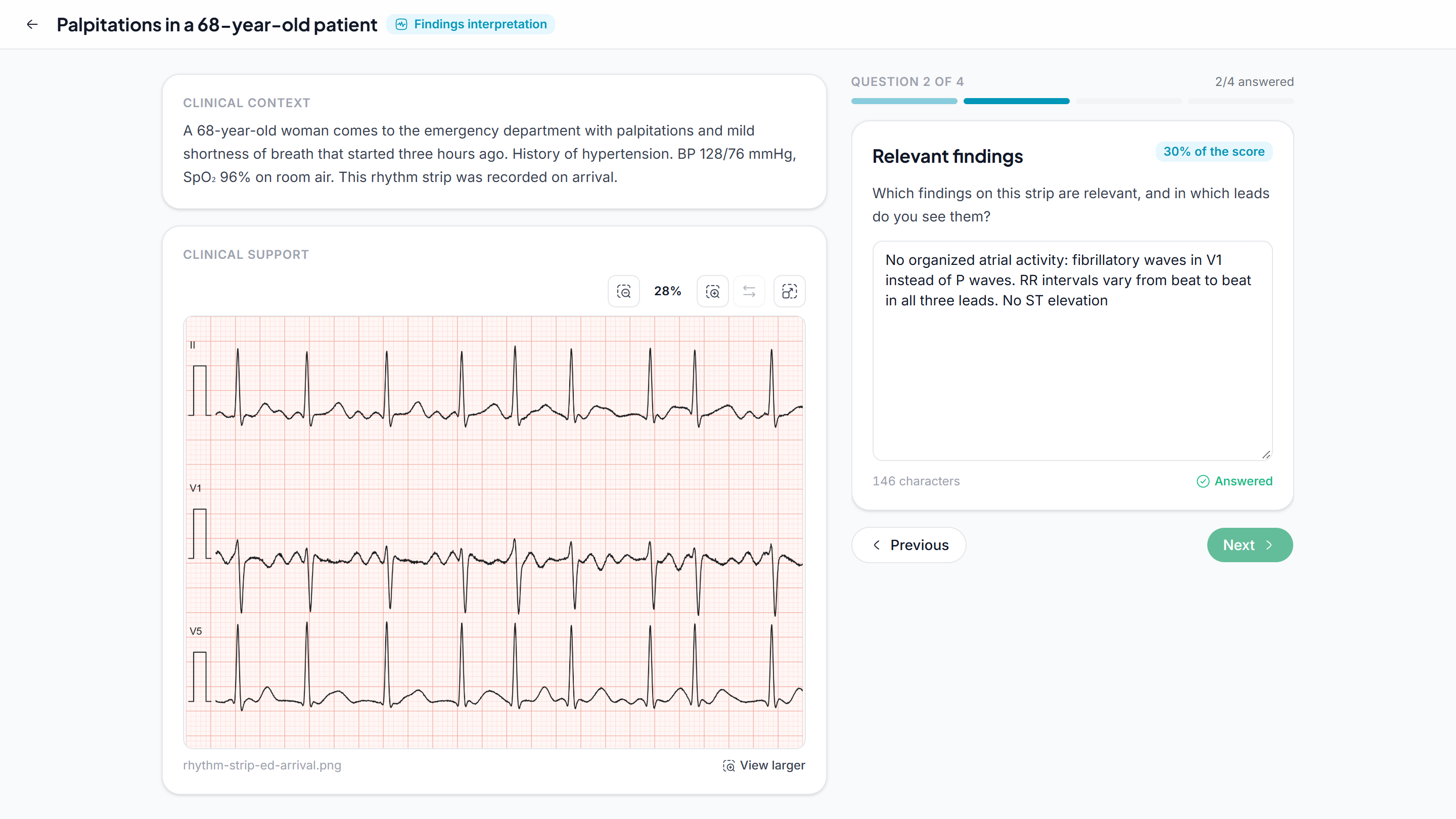Click the QUESTION 2 OF 4 label
This screenshot has width=1456, height=819.
pos(907,82)
